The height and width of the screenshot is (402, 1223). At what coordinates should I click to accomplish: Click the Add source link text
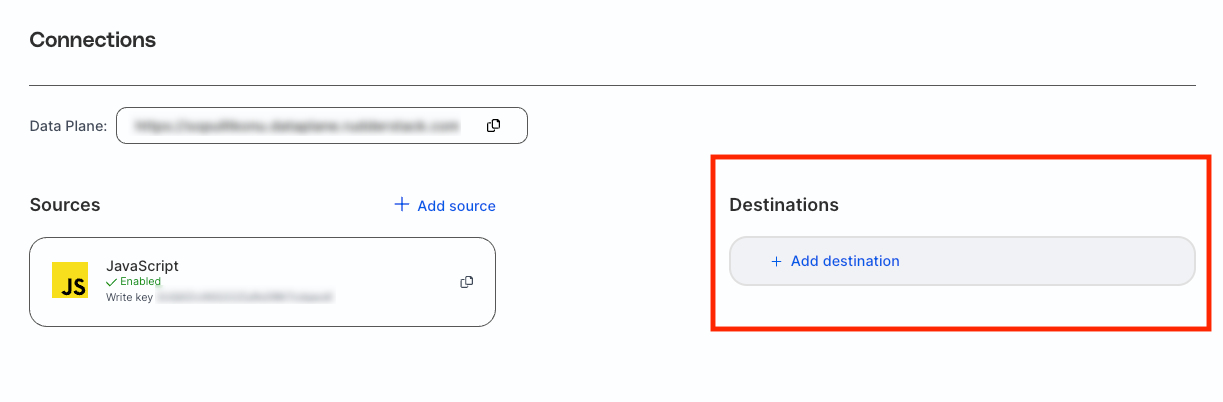tap(456, 206)
